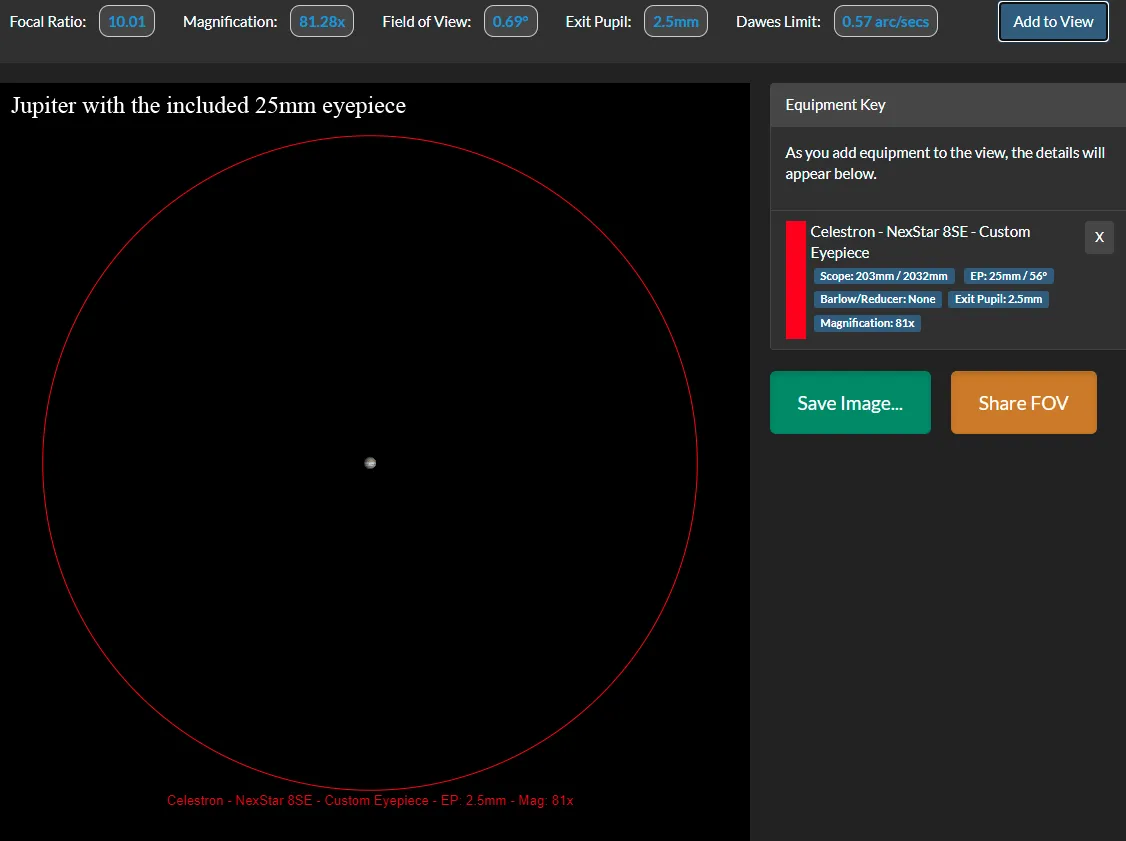1126x841 pixels.
Task: Click the red equipment color swatch
Action: [795, 279]
